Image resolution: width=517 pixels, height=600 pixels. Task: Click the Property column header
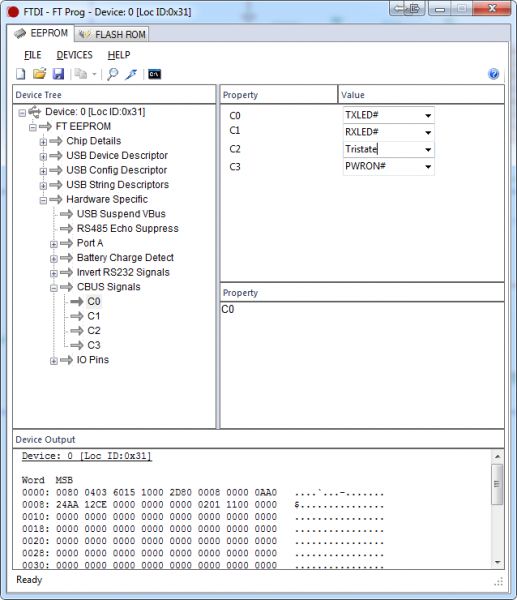(x=279, y=95)
